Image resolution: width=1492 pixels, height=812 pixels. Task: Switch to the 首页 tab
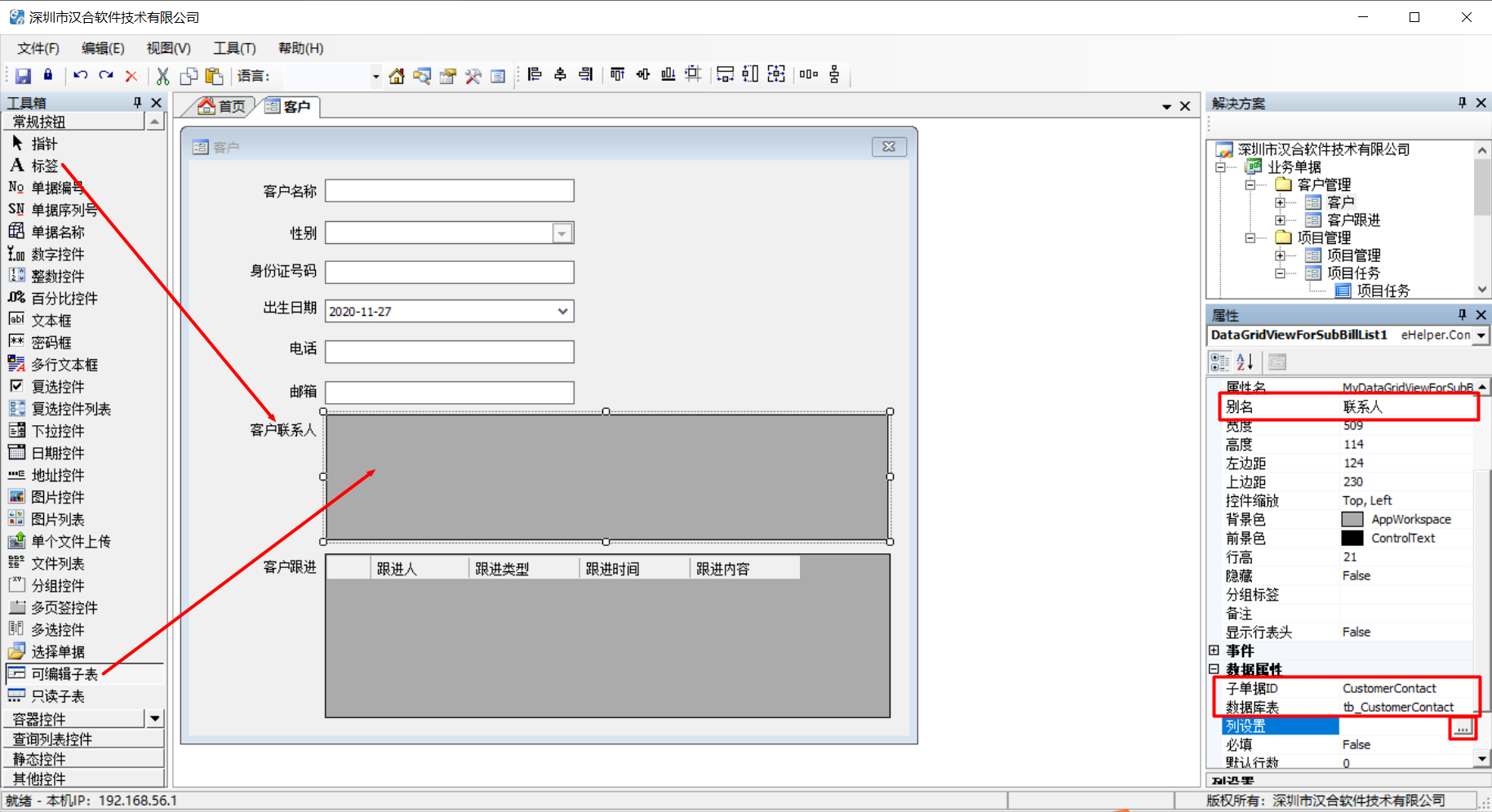pos(222,106)
